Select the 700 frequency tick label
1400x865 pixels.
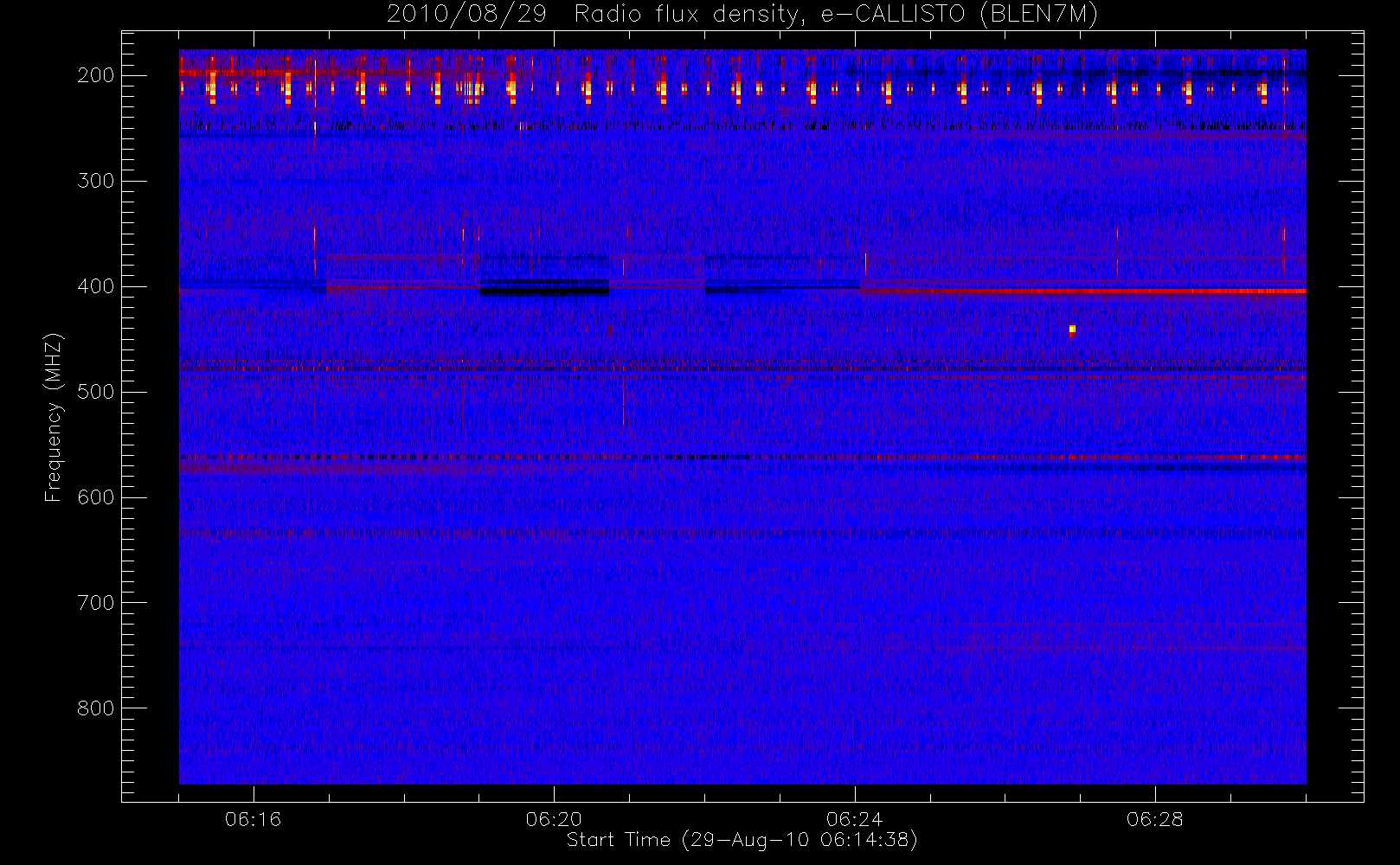96,603
